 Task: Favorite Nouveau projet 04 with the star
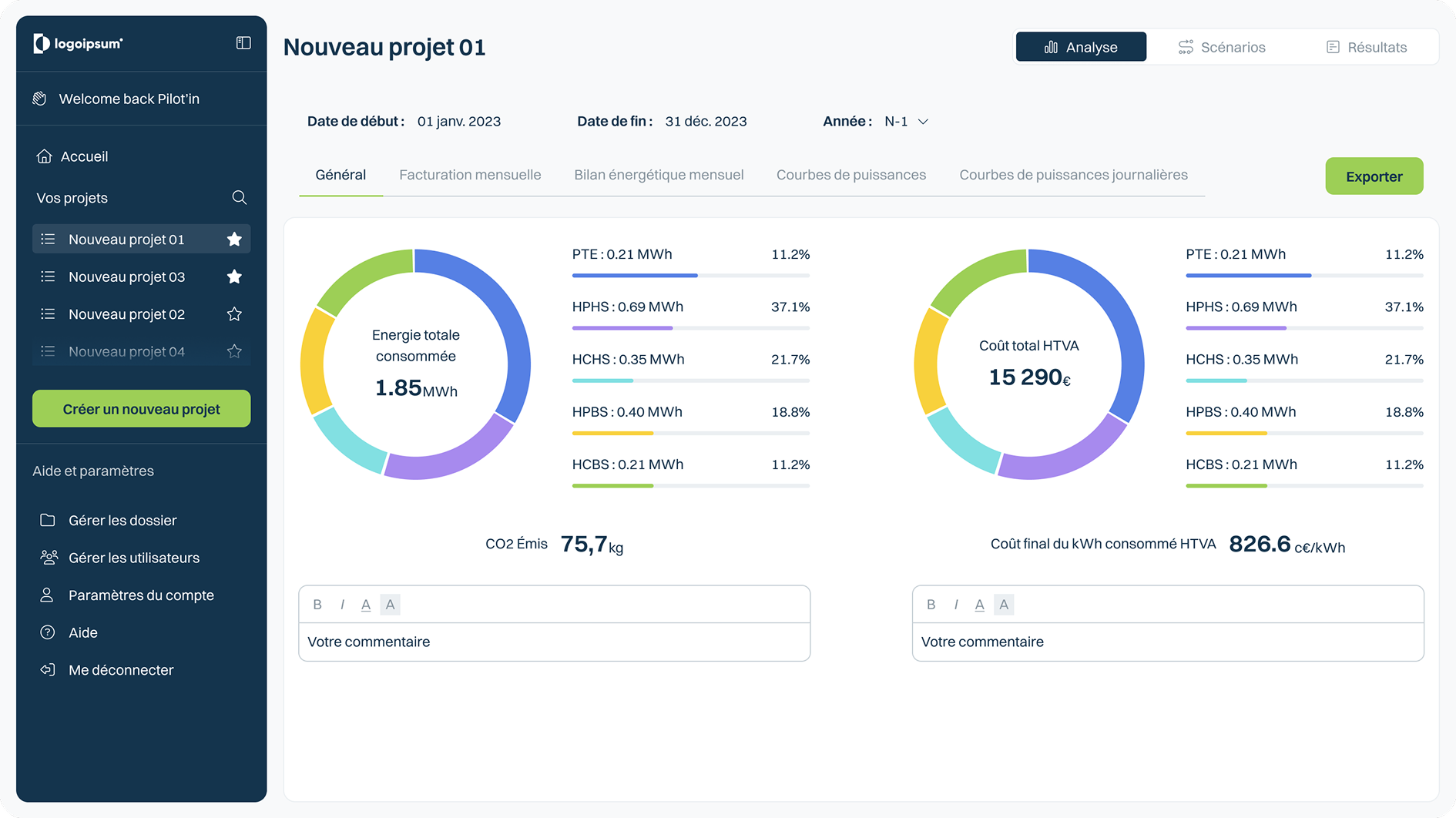[235, 351]
